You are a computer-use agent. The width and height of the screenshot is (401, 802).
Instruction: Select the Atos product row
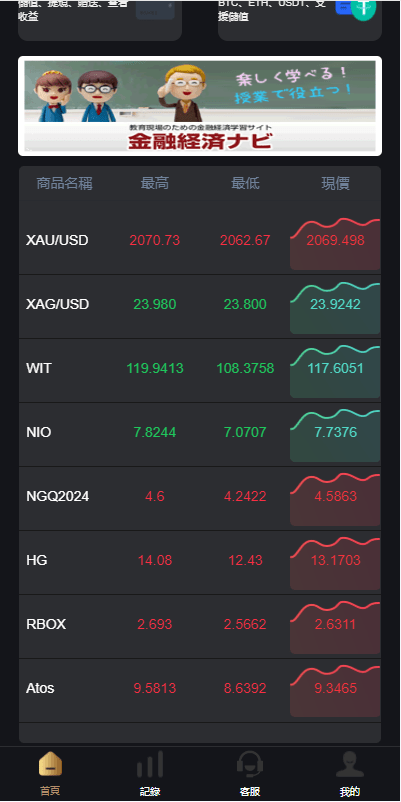click(x=200, y=690)
